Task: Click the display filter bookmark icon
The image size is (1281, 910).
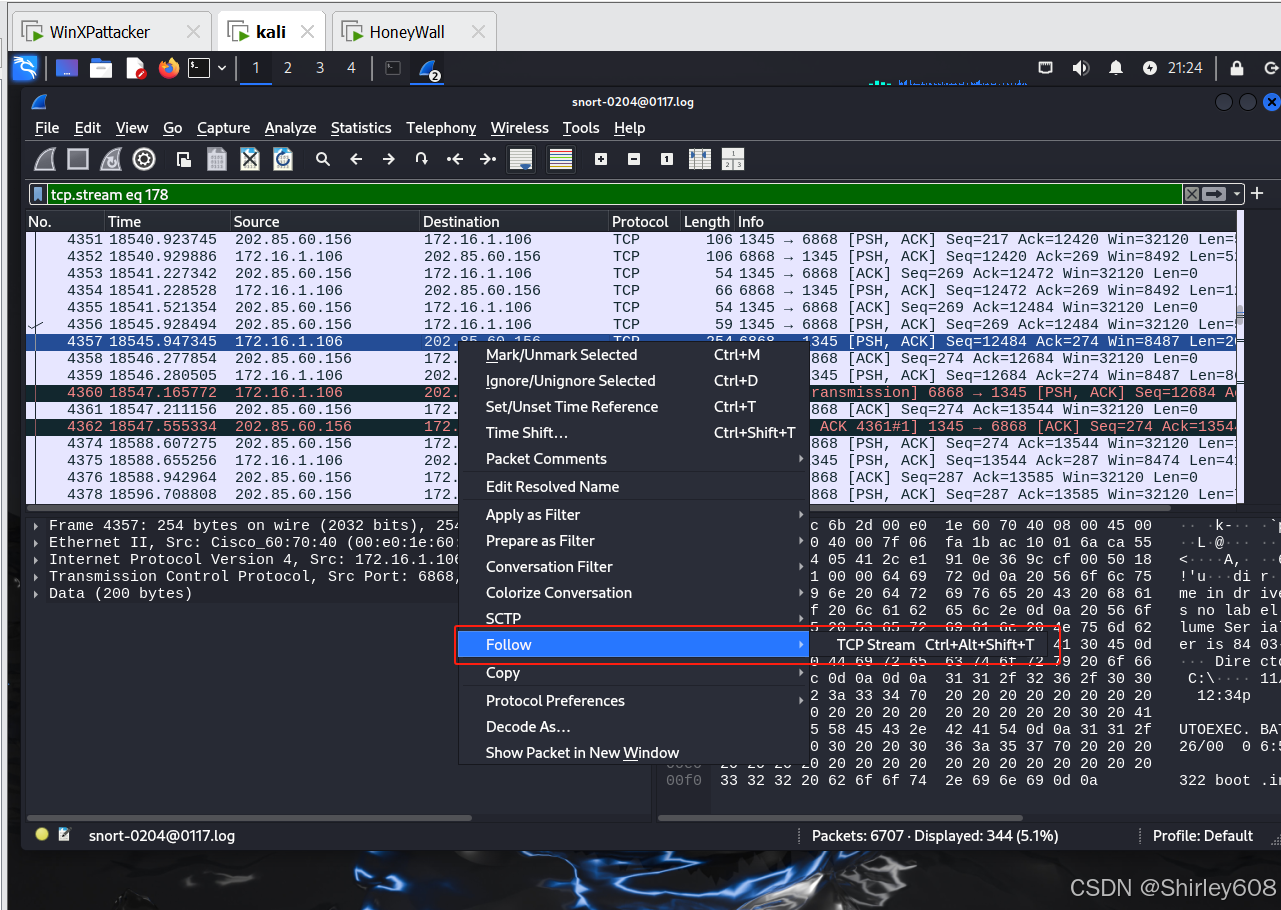Action: [38, 194]
